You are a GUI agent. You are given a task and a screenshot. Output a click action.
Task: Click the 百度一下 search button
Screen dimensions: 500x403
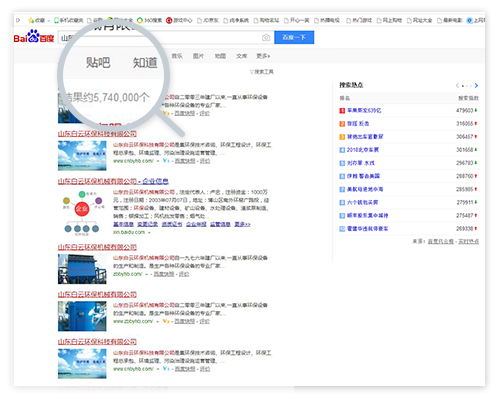(x=294, y=37)
